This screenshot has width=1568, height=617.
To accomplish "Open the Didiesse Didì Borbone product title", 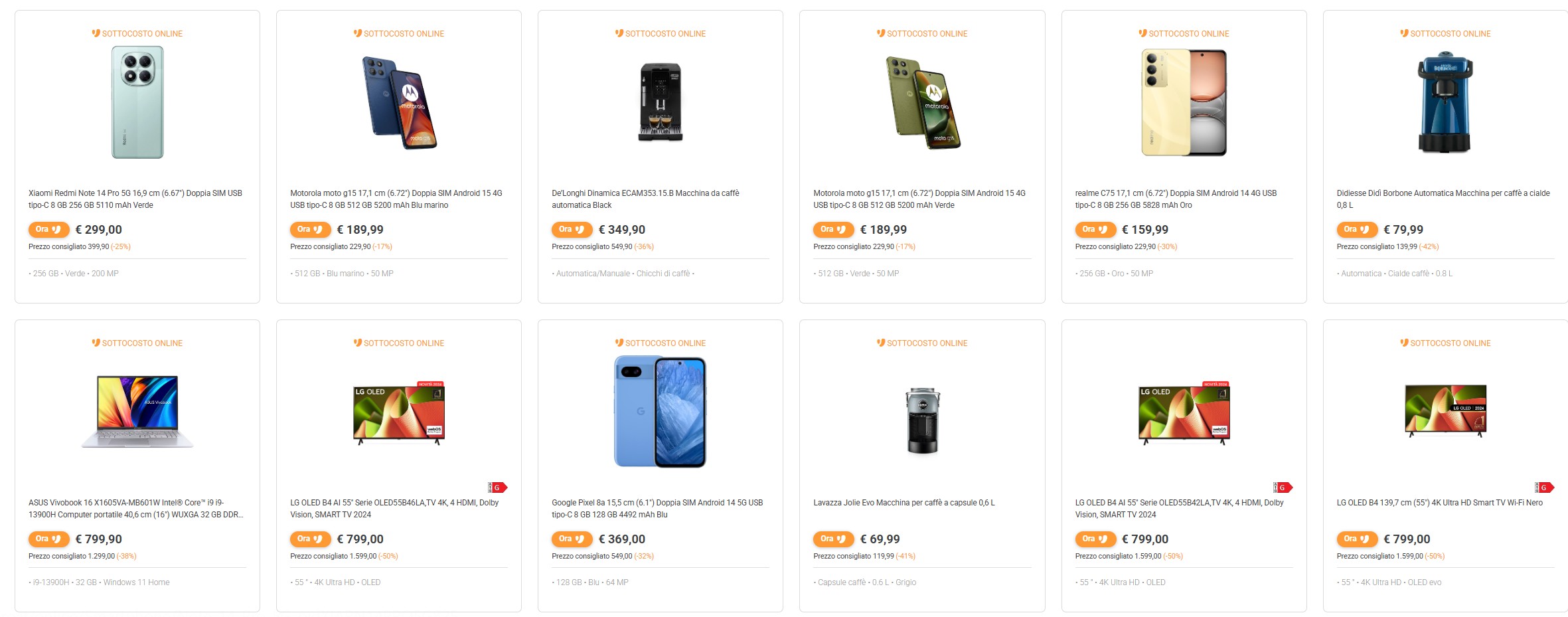I will (1443, 199).
